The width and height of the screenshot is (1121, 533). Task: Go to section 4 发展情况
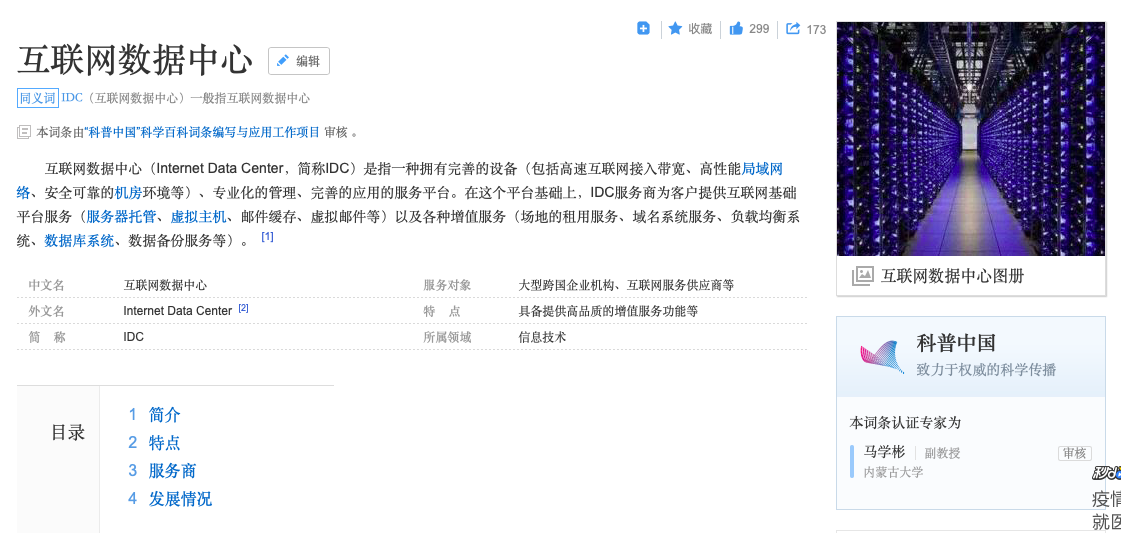coord(180,498)
